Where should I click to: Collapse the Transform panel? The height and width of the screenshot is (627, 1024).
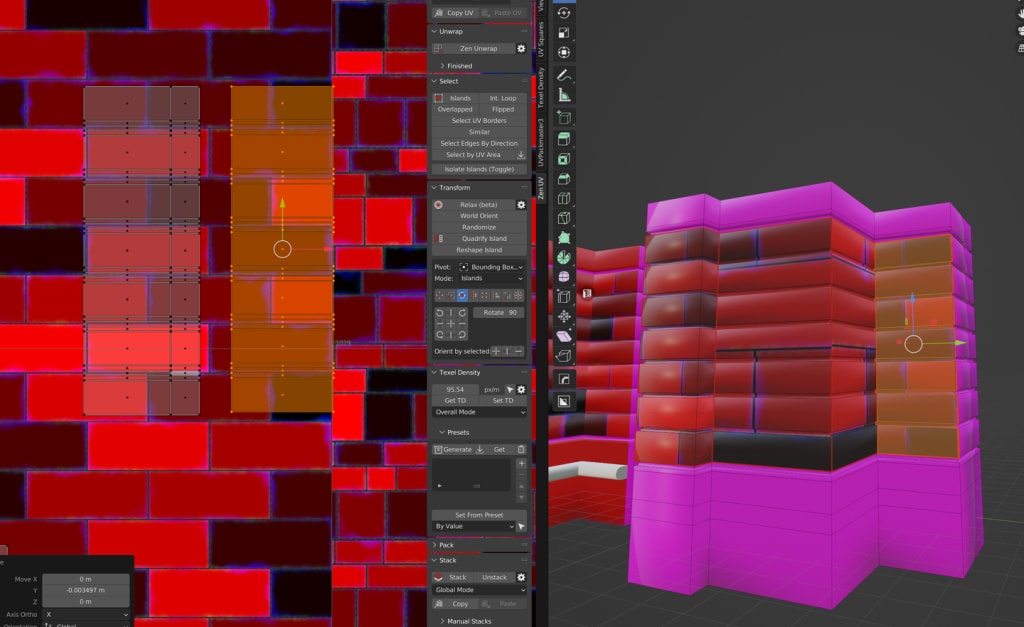coord(450,187)
